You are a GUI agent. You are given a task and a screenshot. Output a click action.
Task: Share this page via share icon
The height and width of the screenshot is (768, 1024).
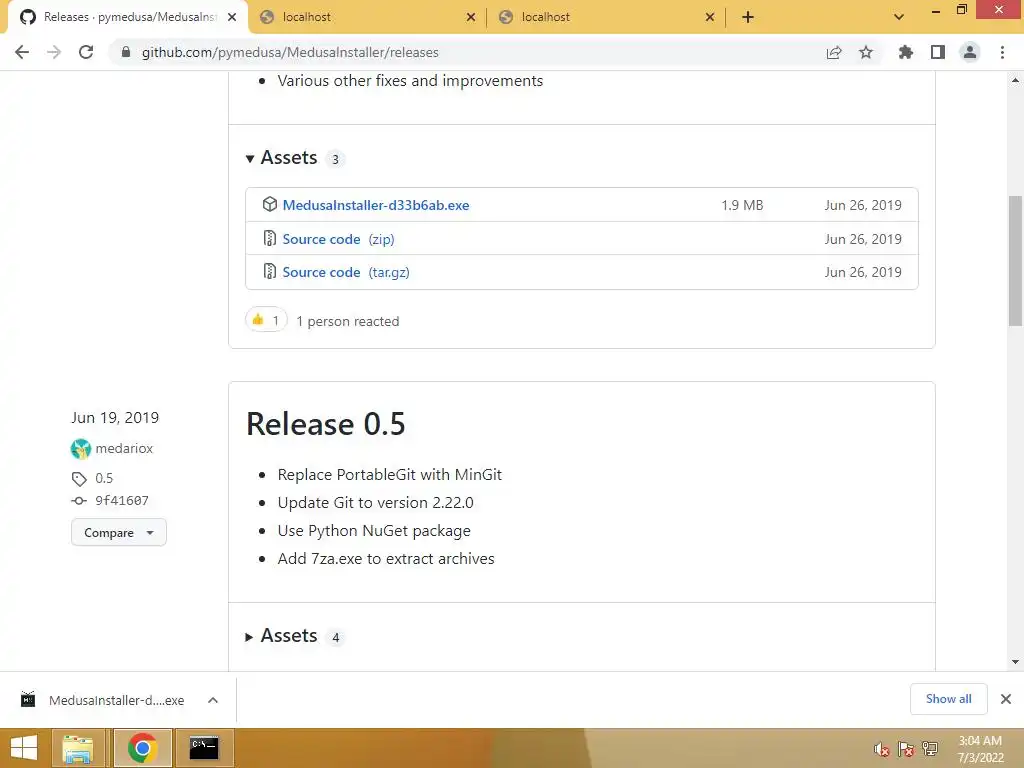pyautogui.click(x=834, y=52)
